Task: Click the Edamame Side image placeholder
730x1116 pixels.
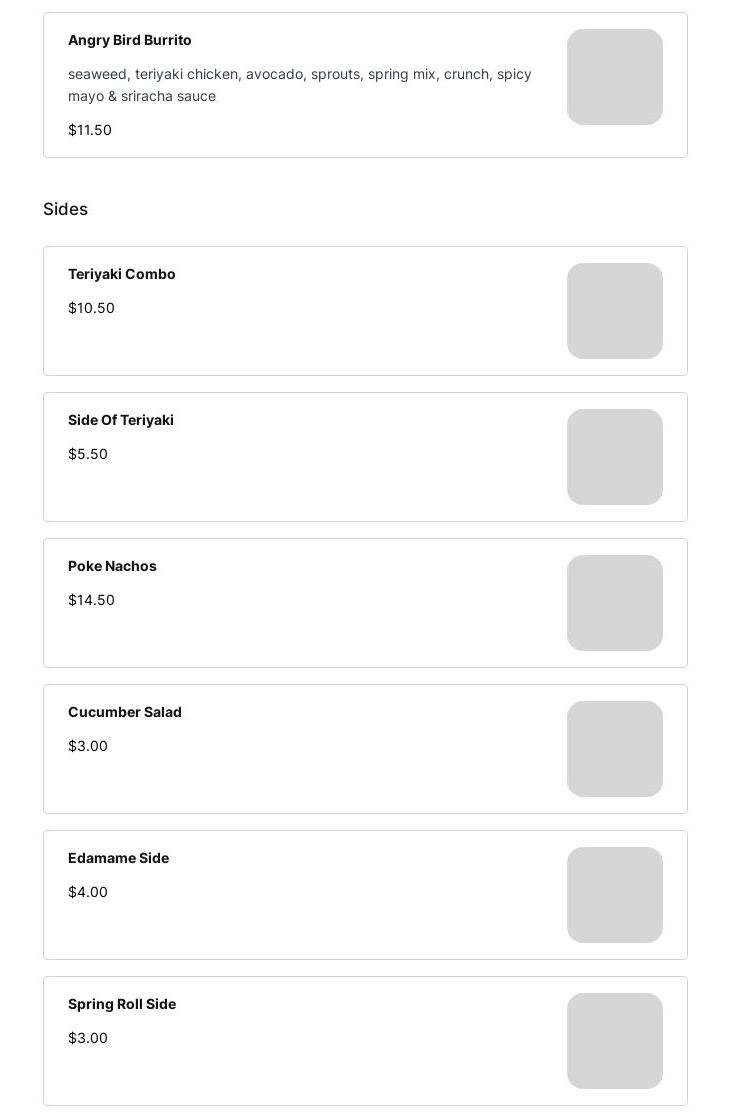Action: pos(614,895)
